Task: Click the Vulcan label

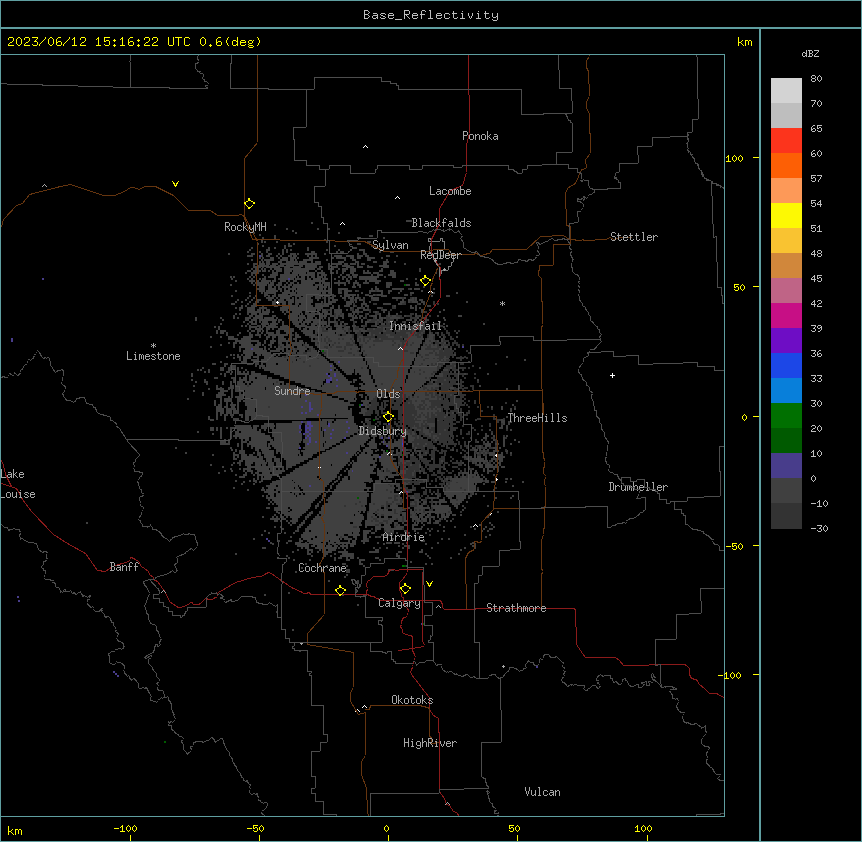Action: 543,792
